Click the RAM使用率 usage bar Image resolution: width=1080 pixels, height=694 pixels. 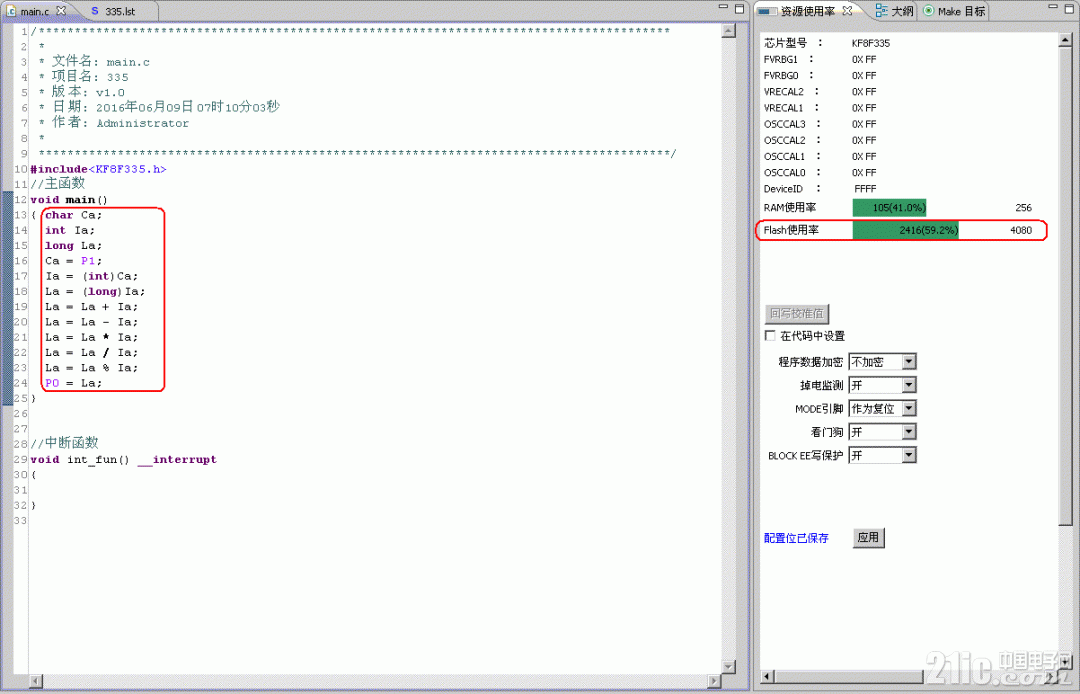point(889,208)
